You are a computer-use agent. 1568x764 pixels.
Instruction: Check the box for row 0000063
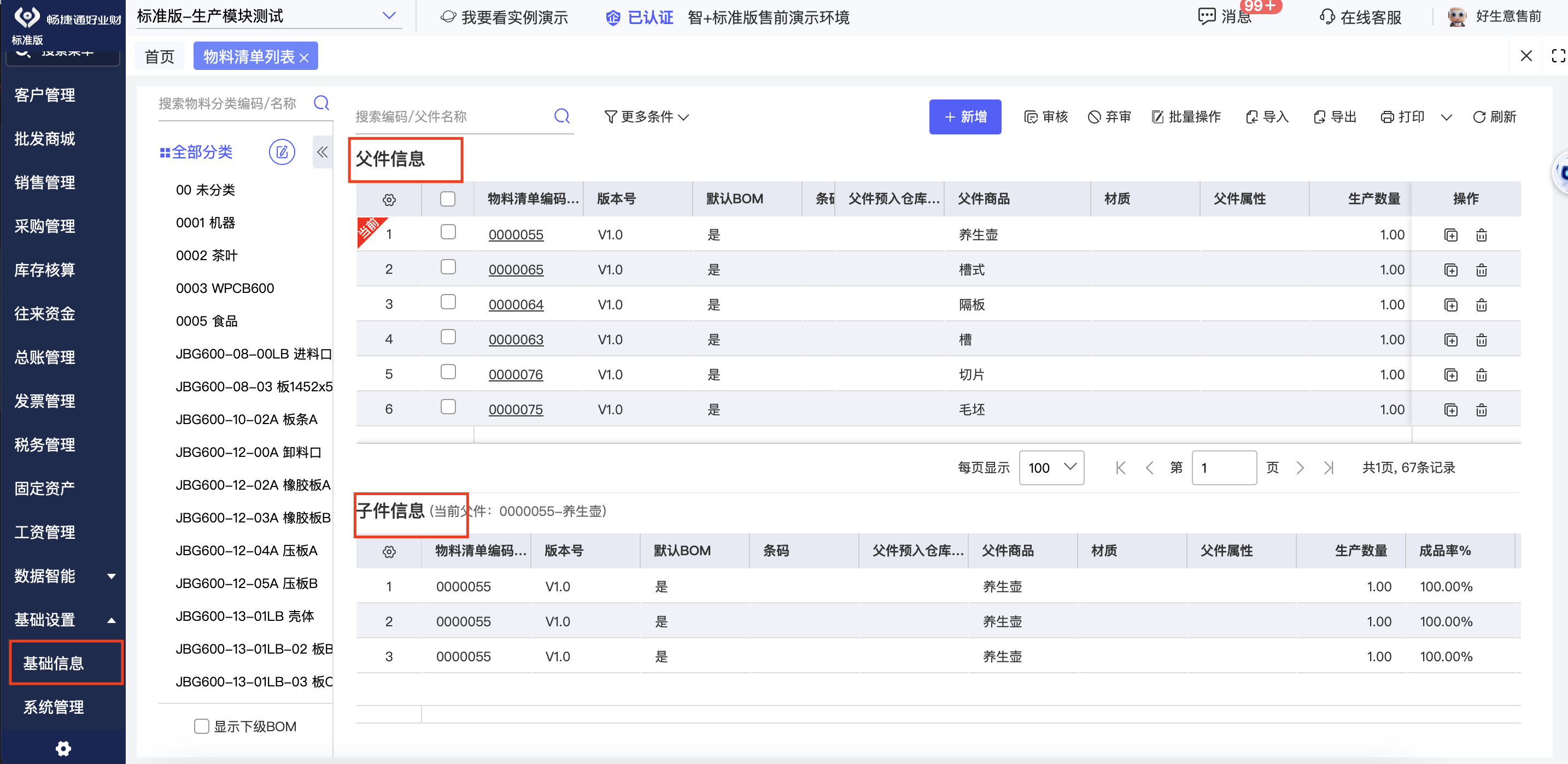click(x=448, y=337)
